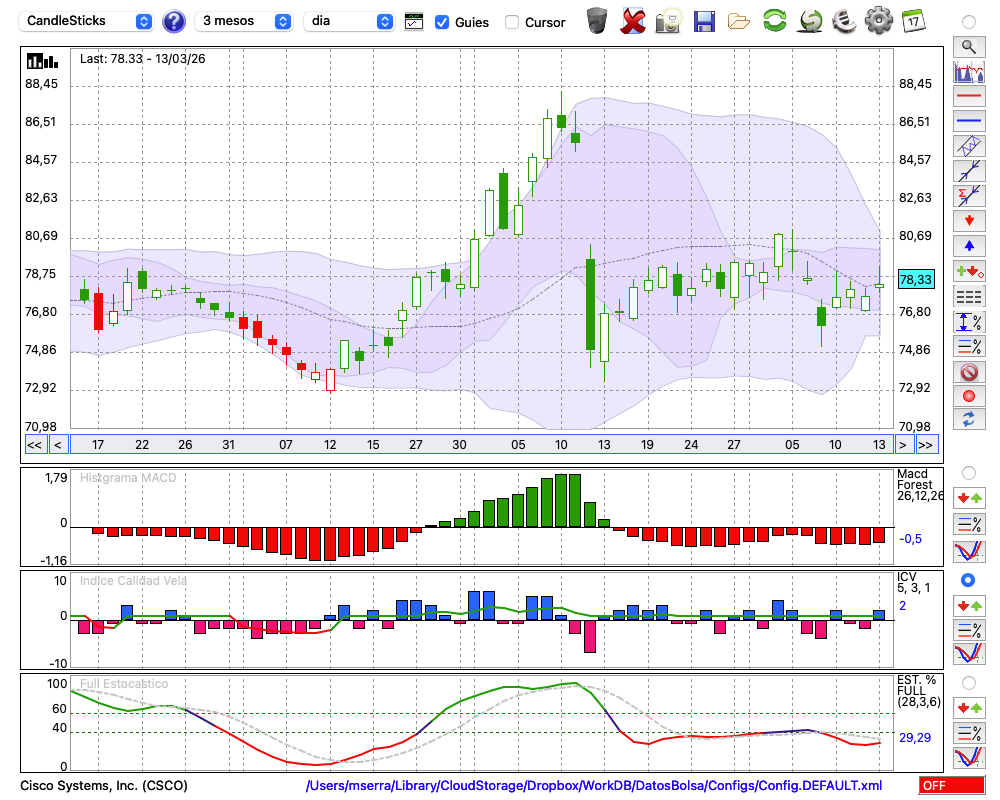1000x800 pixels.
Task: Click the date timeline bar below chart
Action: tap(480, 445)
